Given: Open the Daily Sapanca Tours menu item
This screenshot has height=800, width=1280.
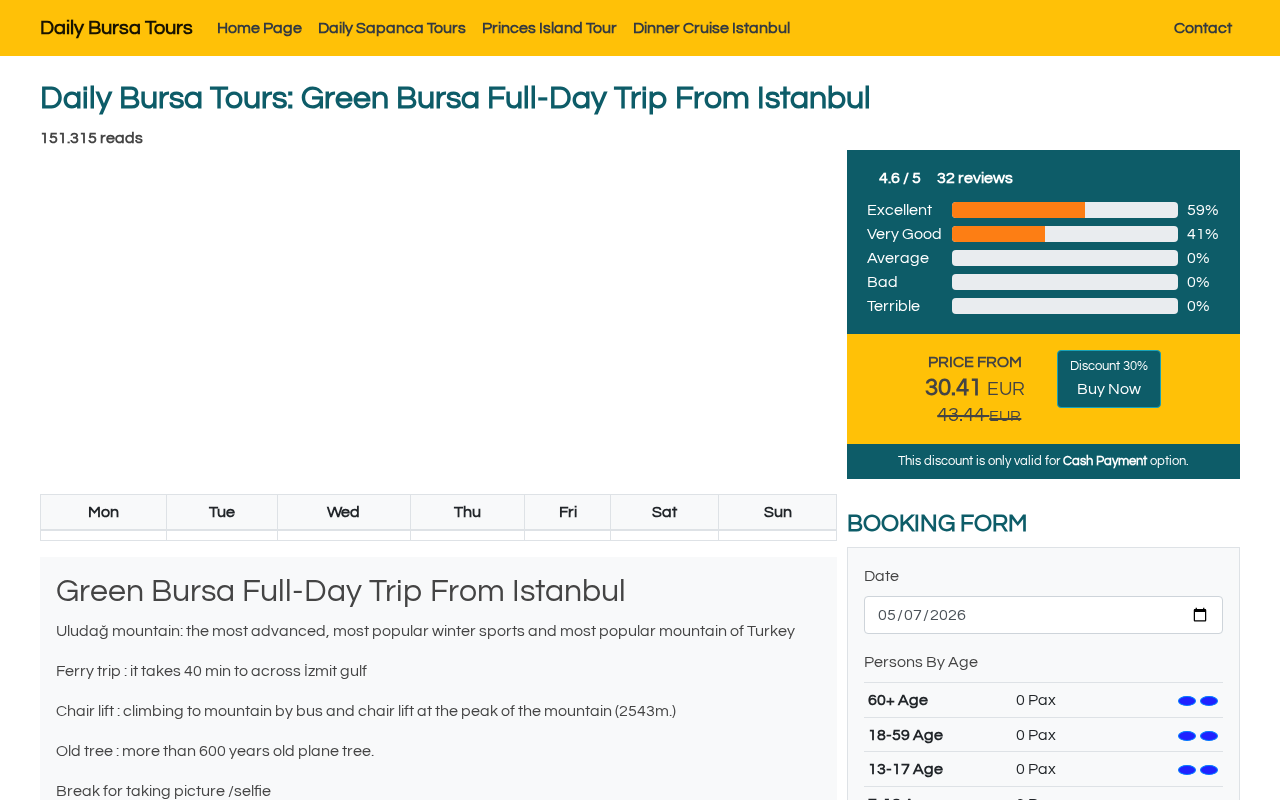Looking at the screenshot, I should 392,28.
